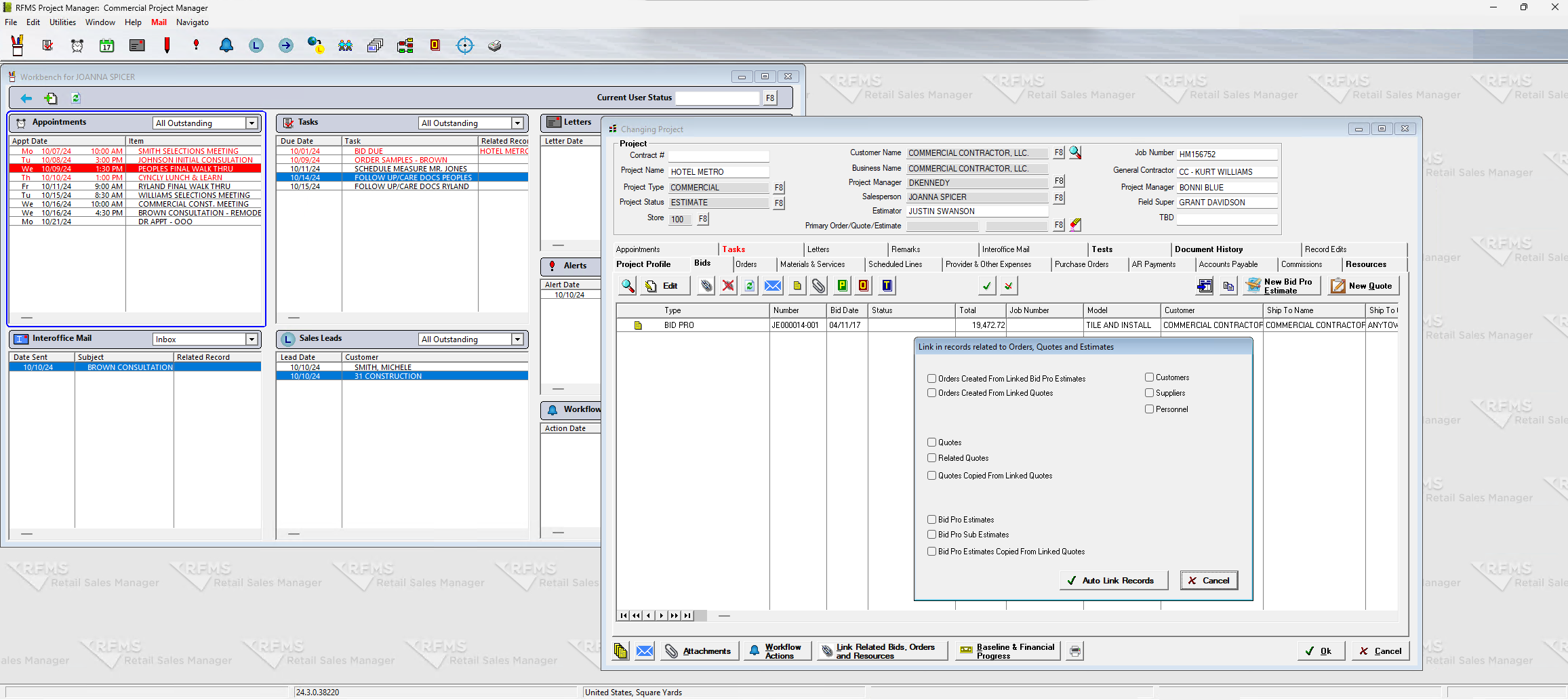Switch to the Document History tab
1568x700 pixels.
pos(1209,249)
